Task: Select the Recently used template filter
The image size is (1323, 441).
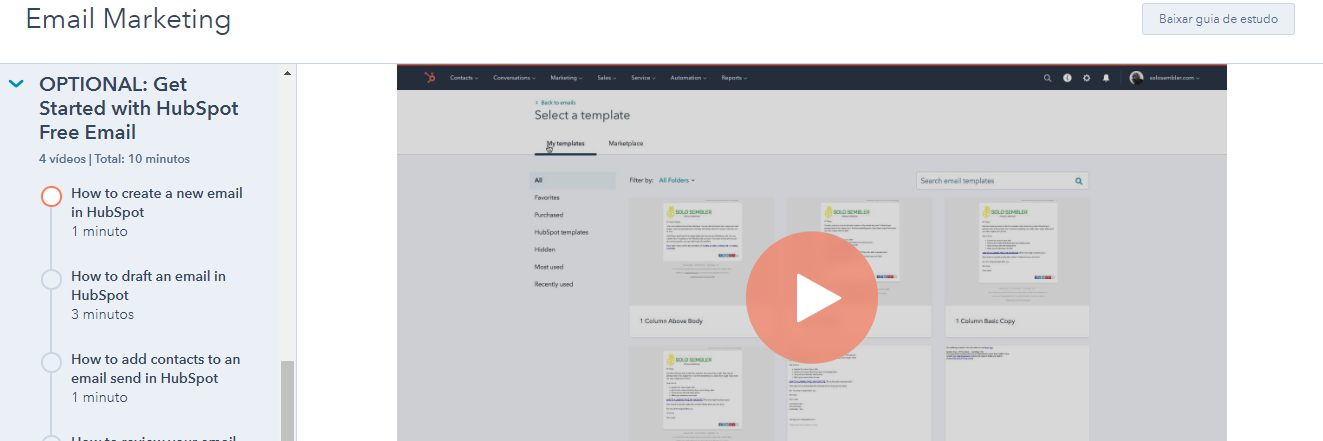Action: pos(554,284)
